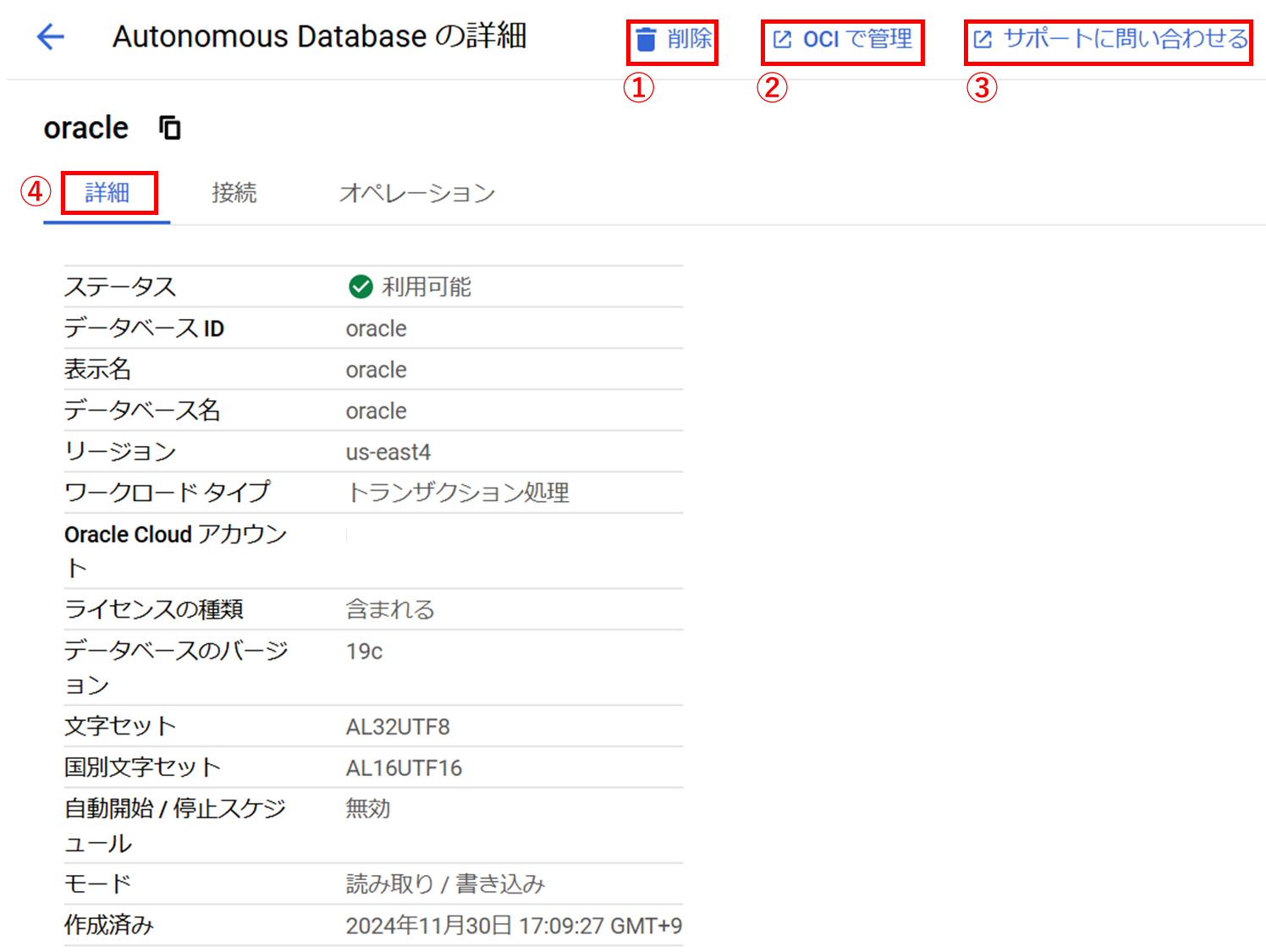Click the Oracle Cloud アカウント label

(x=176, y=551)
